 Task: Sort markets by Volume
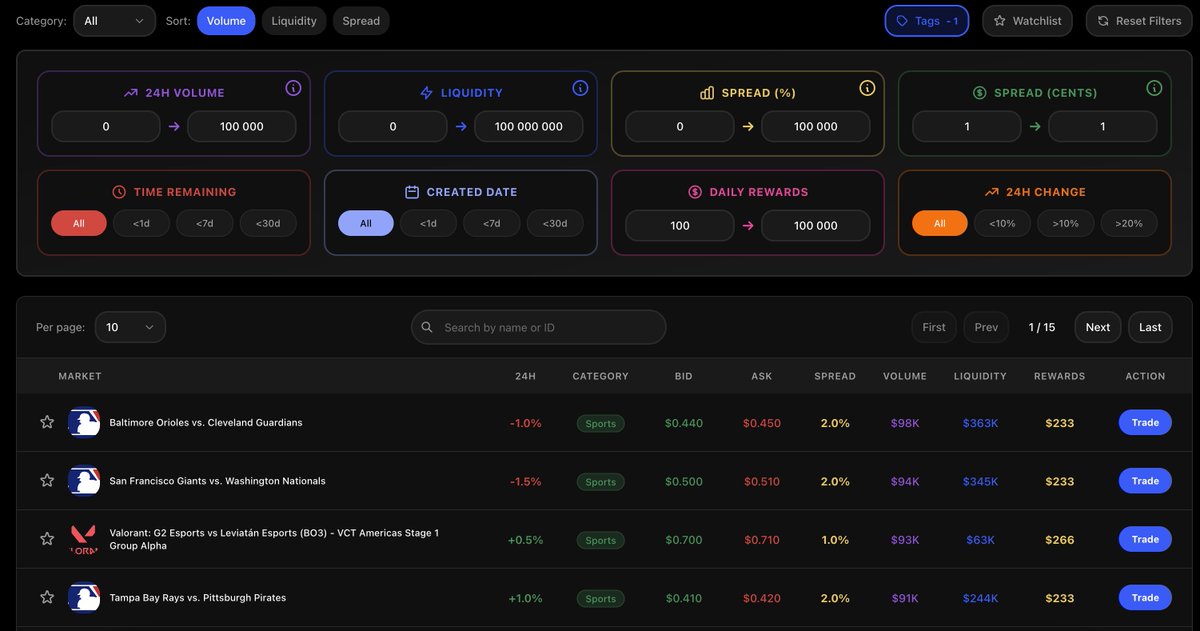click(x=226, y=21)
